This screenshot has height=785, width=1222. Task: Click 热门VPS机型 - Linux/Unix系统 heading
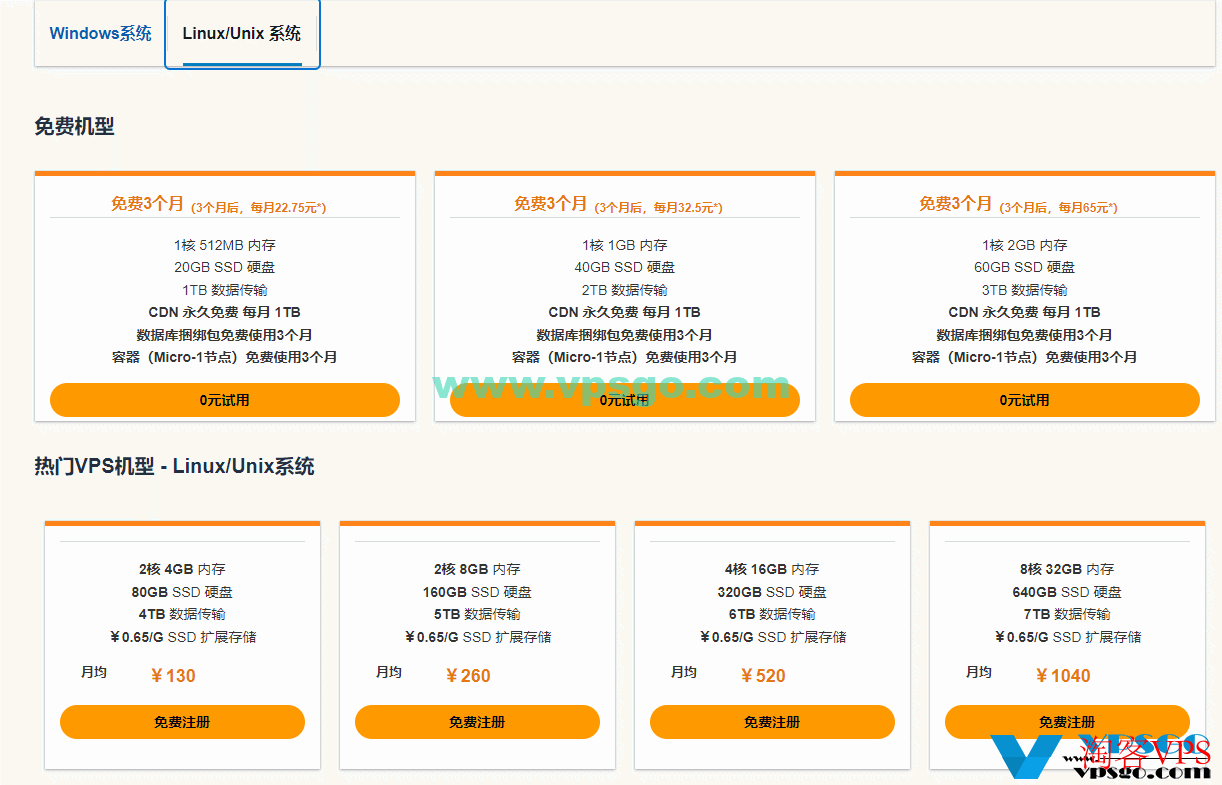pyautogui.click(x=175, y=466)
